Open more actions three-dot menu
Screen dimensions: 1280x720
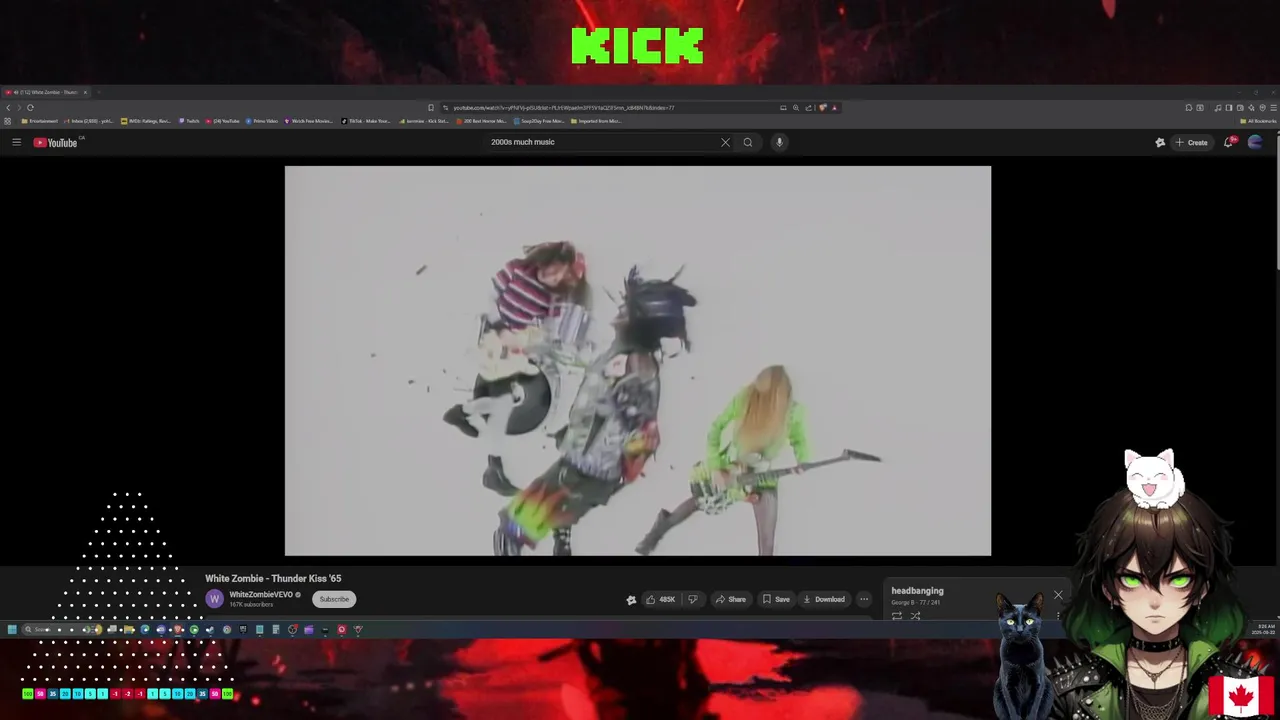point(864,599)
